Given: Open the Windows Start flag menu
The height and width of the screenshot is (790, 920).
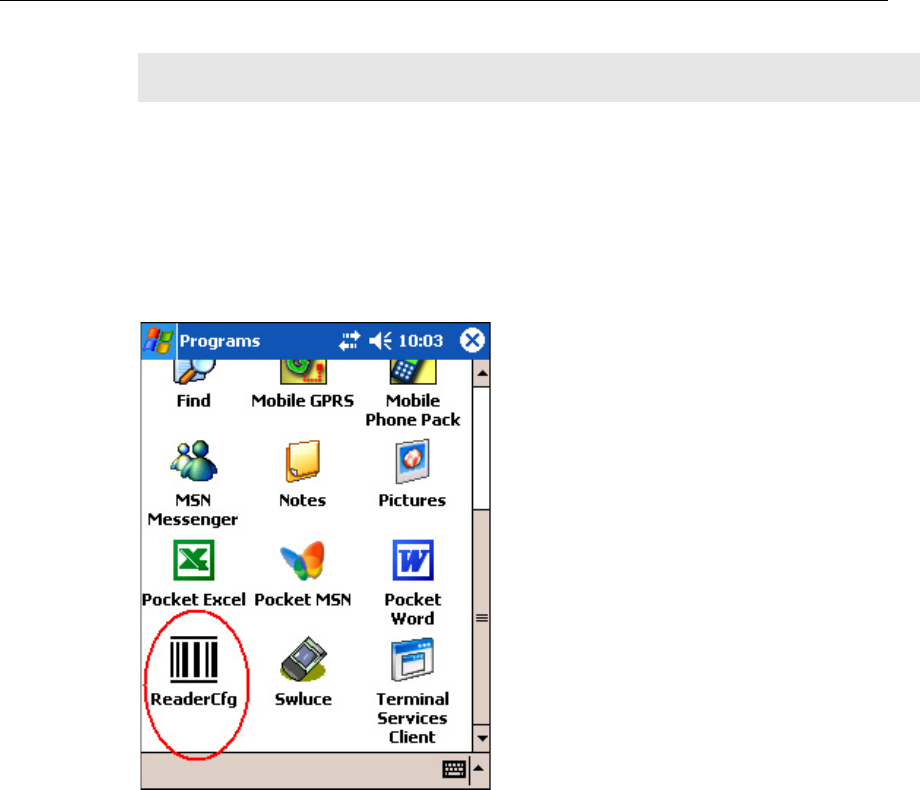Looking at the screenshot, I should click(158, 341).
